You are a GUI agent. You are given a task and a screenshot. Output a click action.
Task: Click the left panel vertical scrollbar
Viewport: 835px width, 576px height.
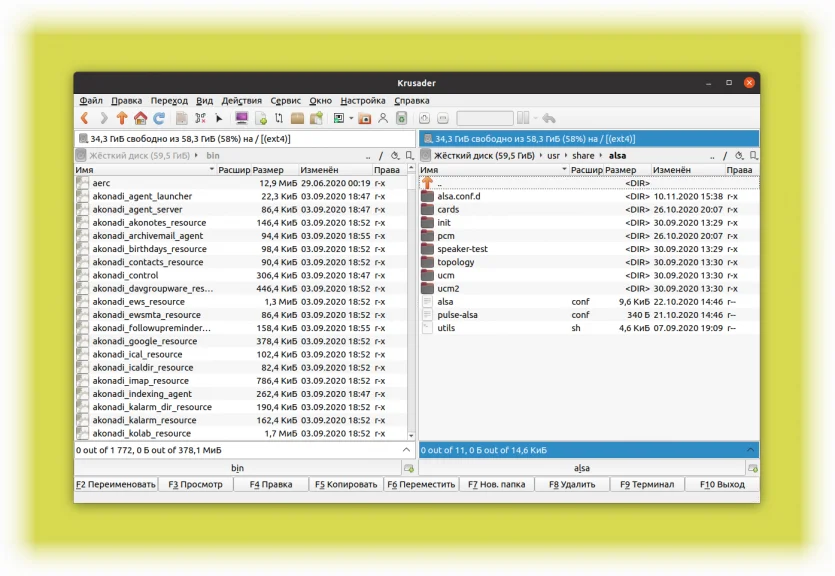(x=411, y=300)
